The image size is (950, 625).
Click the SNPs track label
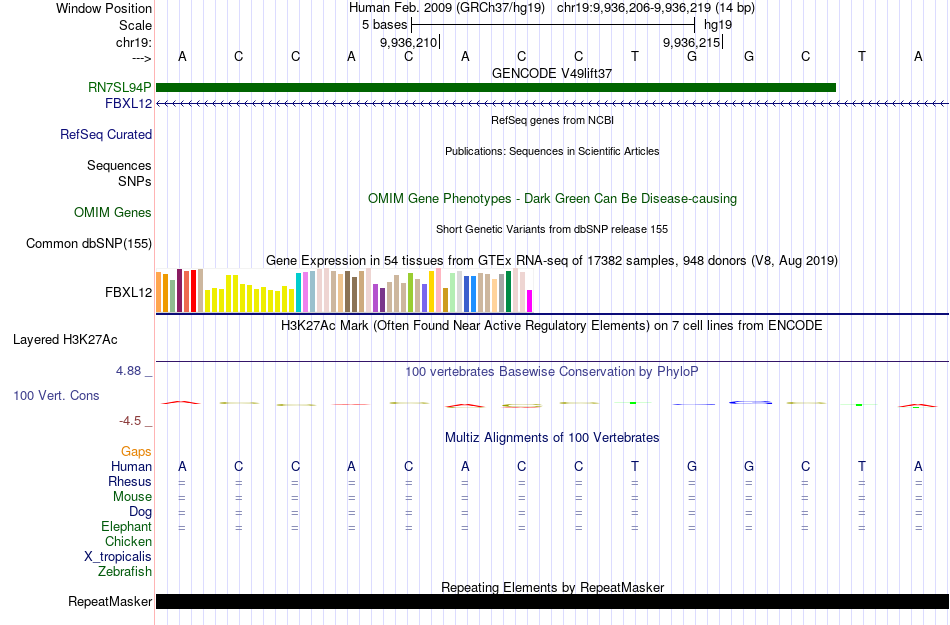coord(135,181)
